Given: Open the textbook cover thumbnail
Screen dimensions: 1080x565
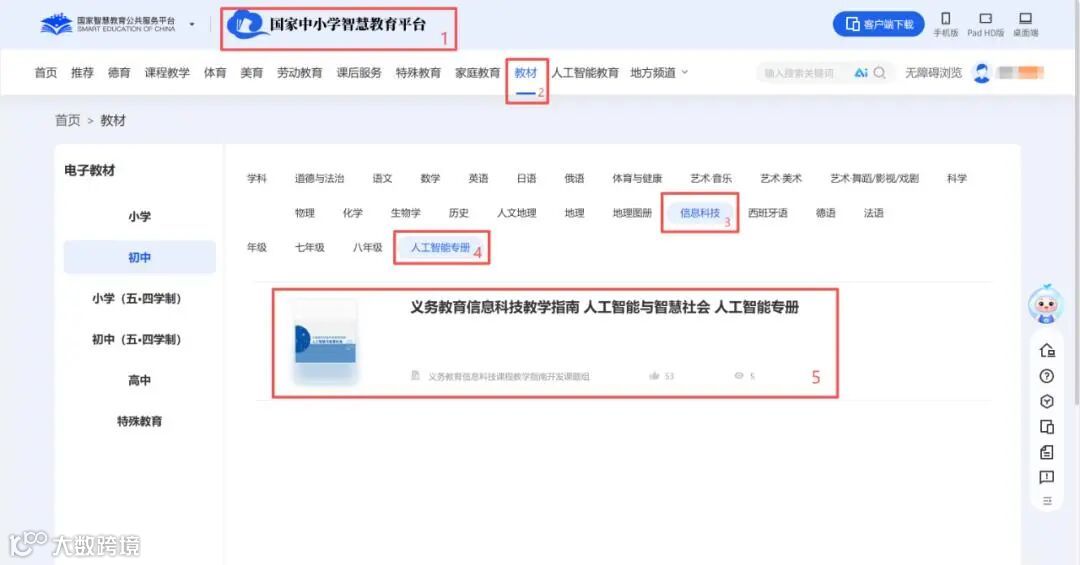Looking at the screenshot, I should coord(325,342).
